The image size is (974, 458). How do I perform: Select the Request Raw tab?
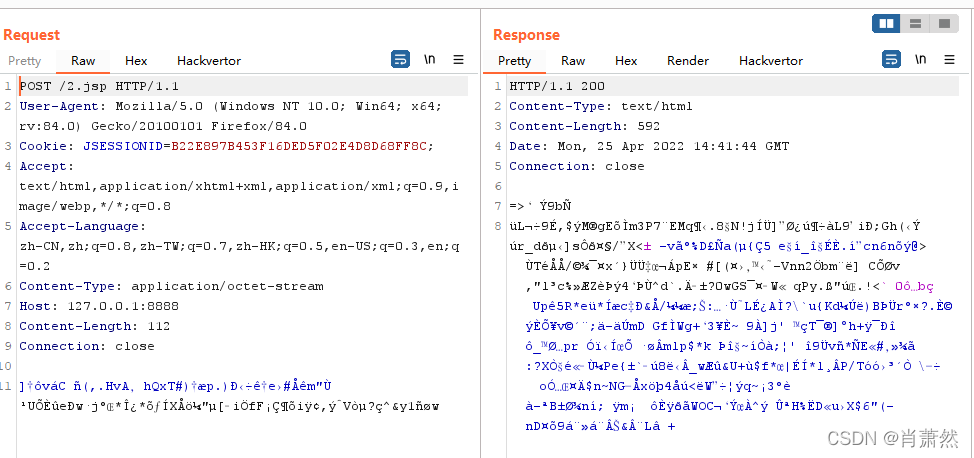[x=83, y=61]
